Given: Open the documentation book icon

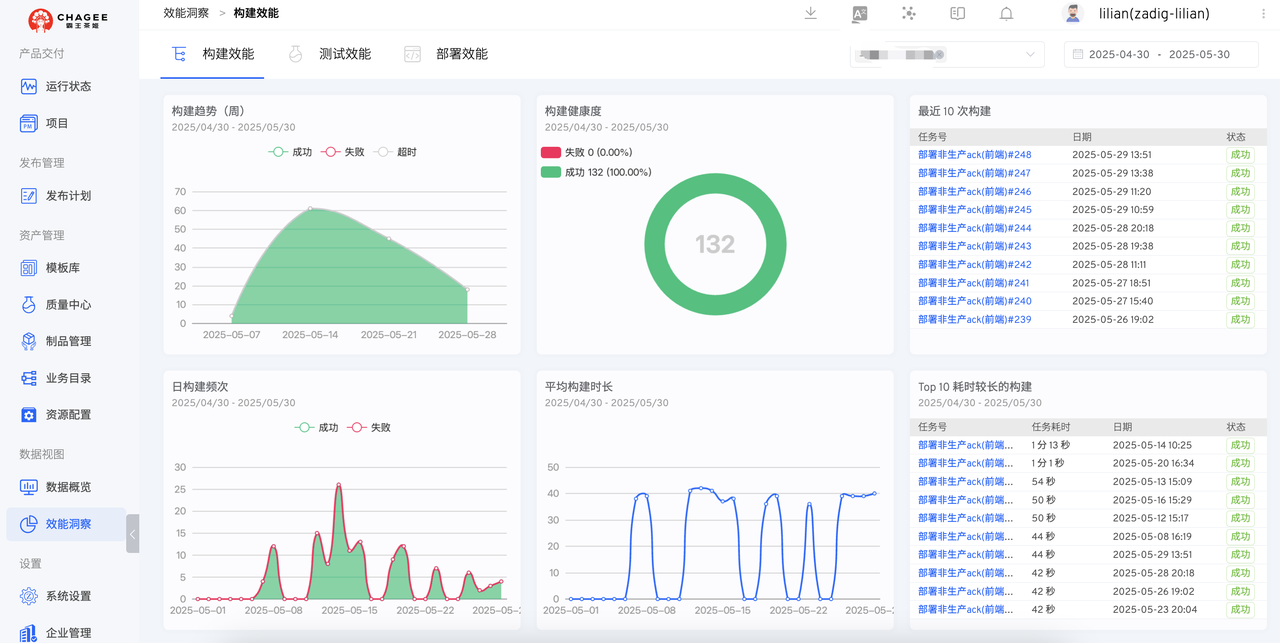Looking at the screenshot, I should coord(957,13).
